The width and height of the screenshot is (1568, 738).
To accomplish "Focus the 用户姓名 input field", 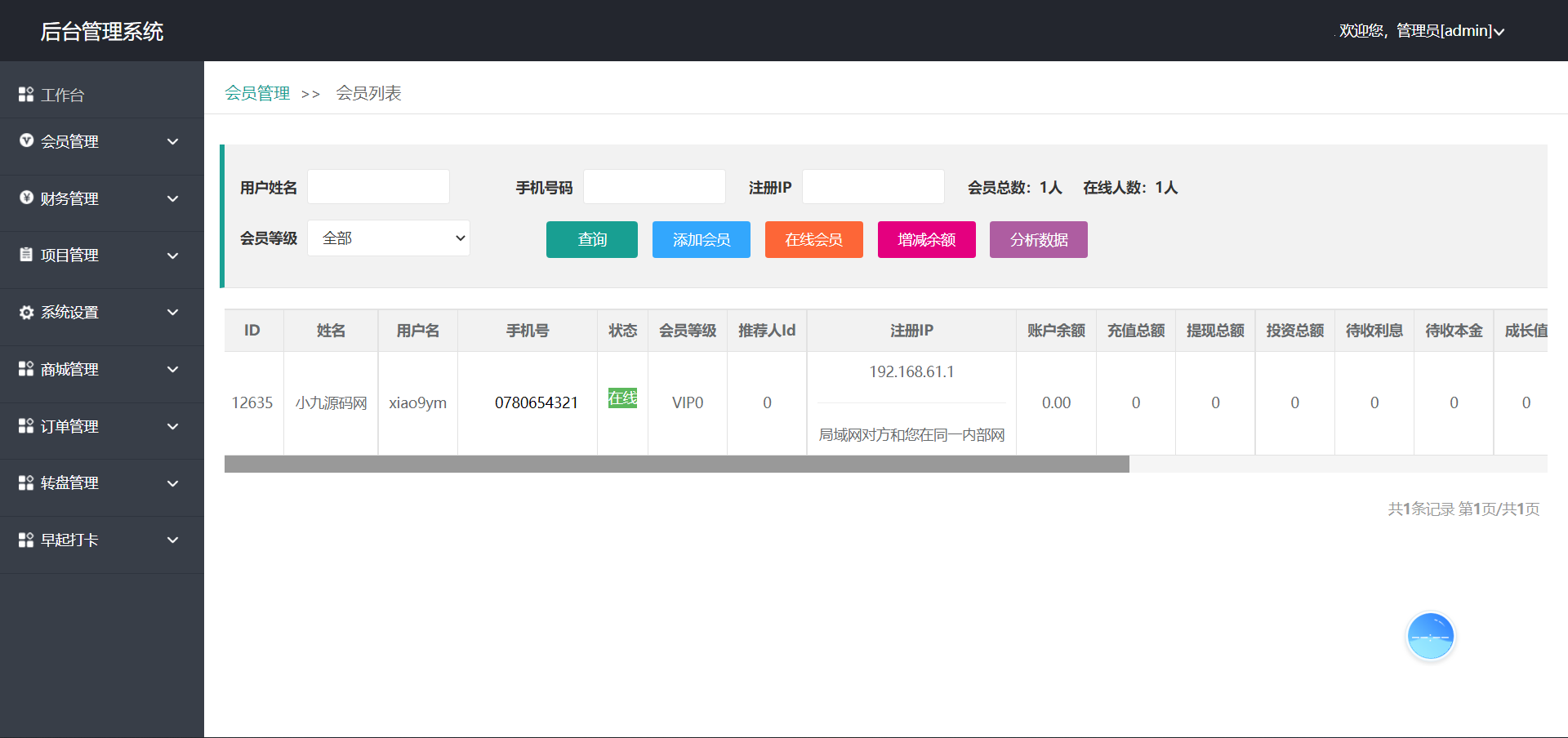I will pos(379,187).
